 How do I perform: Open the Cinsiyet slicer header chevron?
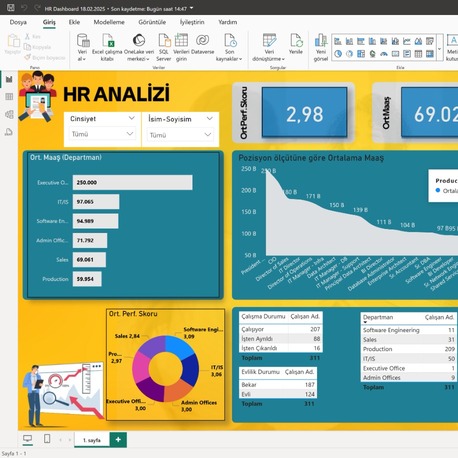pos(132,118)
